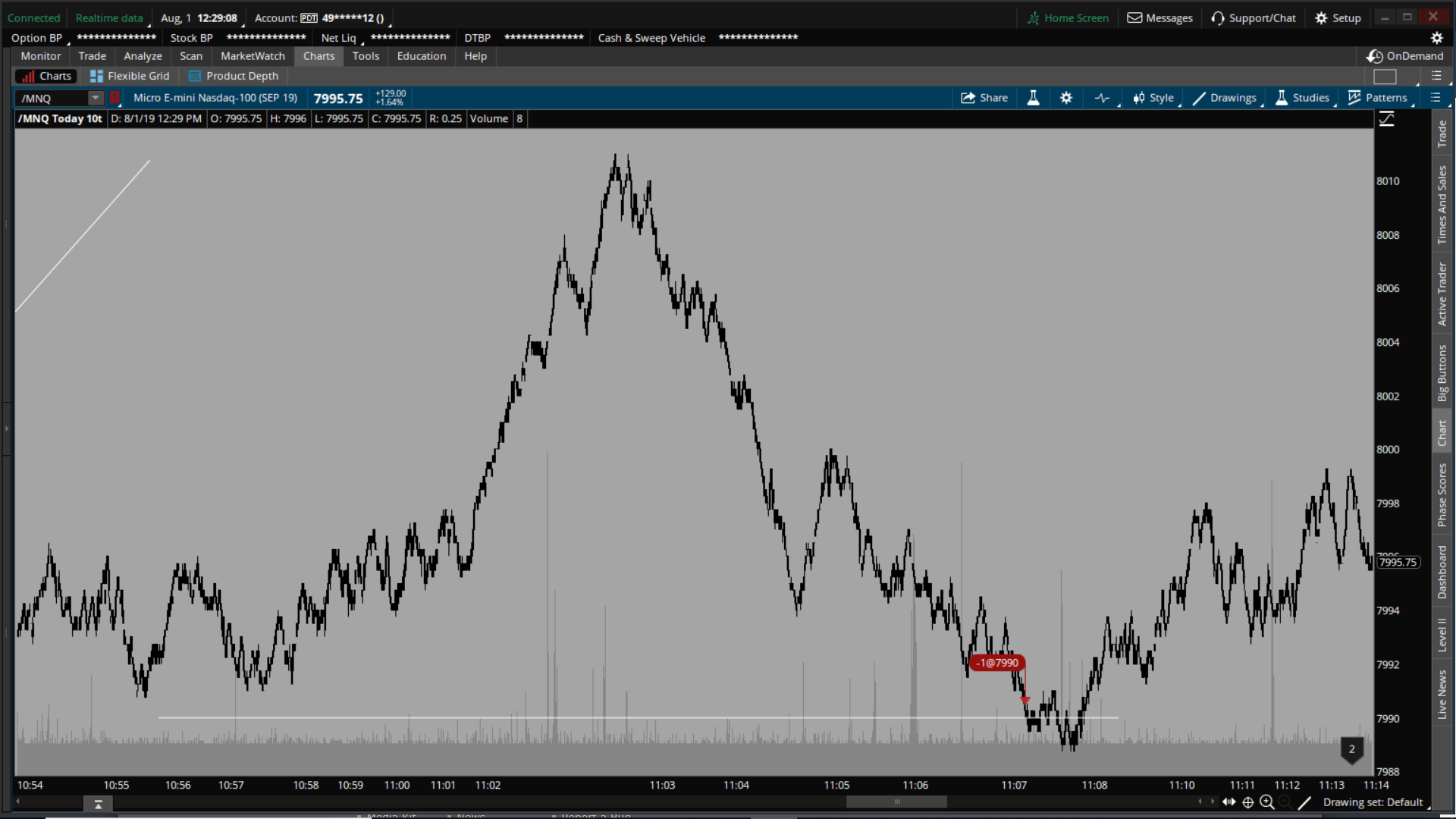Click the scroll right arrow by zoom controls
This screenshot has width=1456, height=819.
tap(1213, 802)
